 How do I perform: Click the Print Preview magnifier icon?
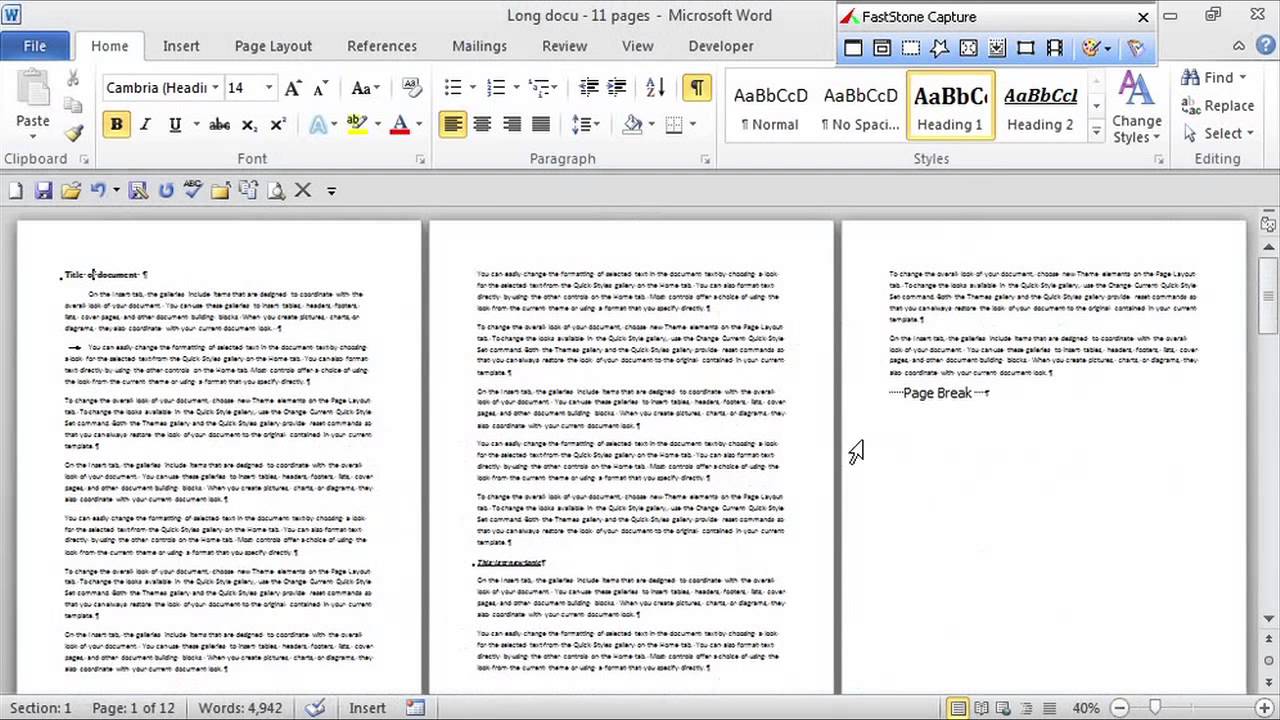pos(275,190)
